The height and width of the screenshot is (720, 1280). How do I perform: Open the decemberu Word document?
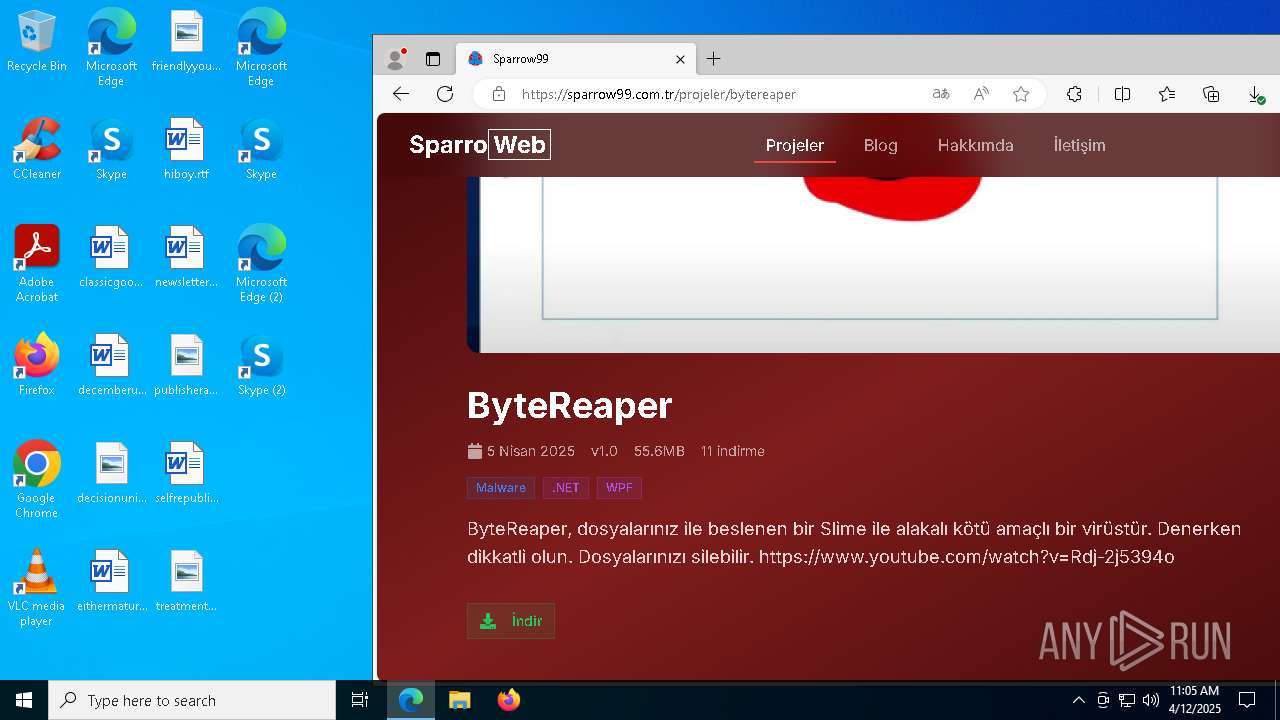pyautogui.click(x=111, y=366)
